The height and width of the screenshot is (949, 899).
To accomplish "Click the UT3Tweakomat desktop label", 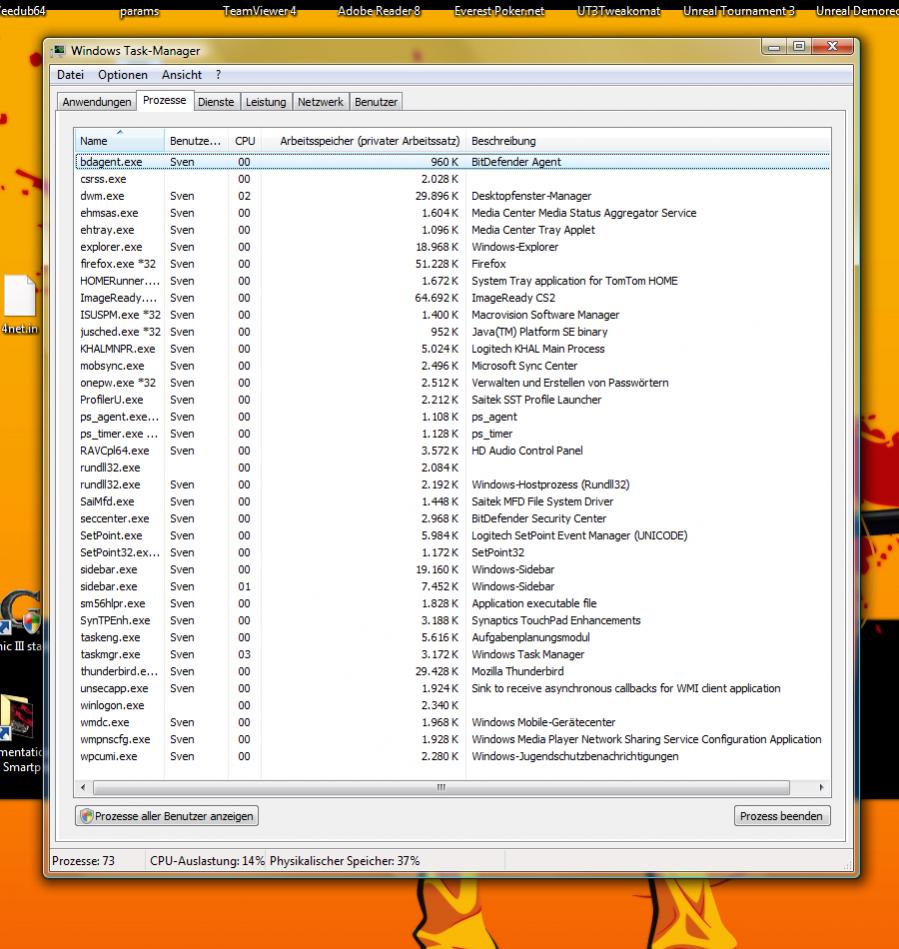I will (x=618, y=11).
